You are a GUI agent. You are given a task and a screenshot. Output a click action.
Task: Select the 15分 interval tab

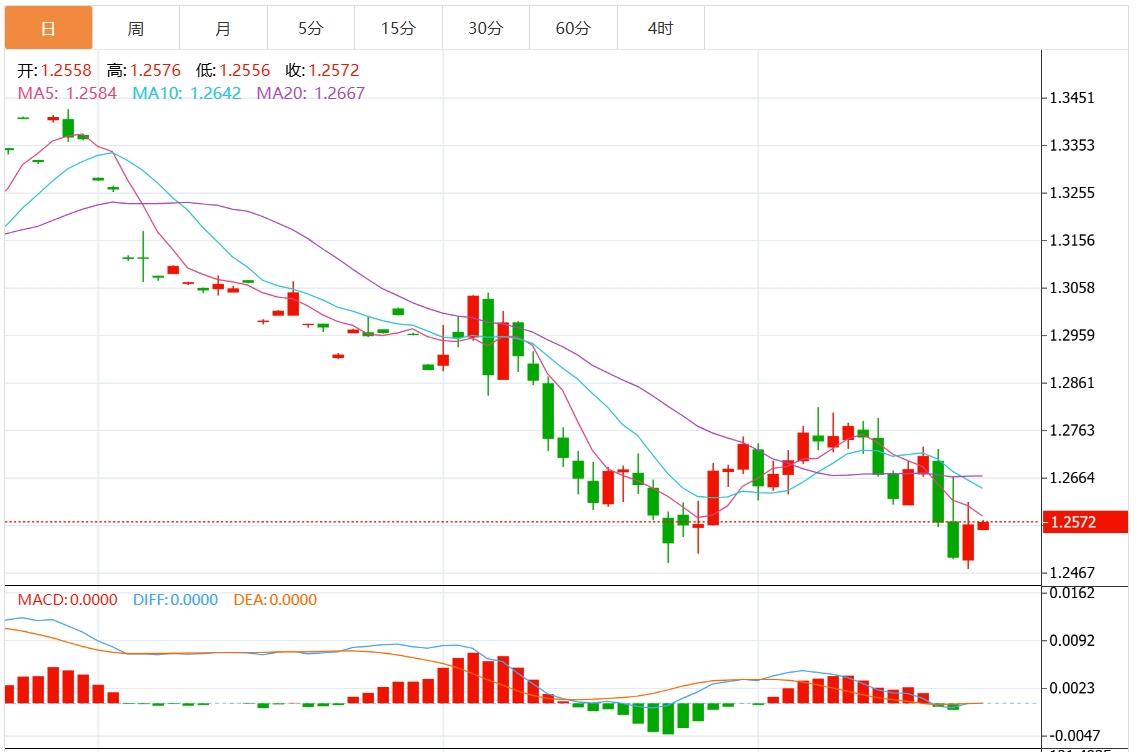(x=398, y=28)
